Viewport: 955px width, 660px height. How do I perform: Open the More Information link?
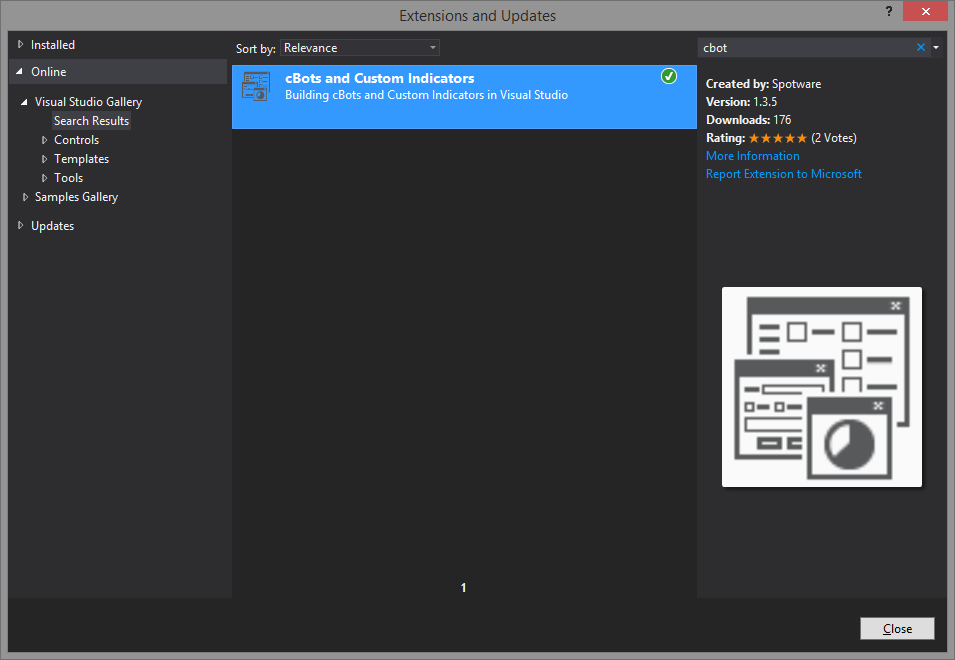pyautogui.click(x=752, y=156)
